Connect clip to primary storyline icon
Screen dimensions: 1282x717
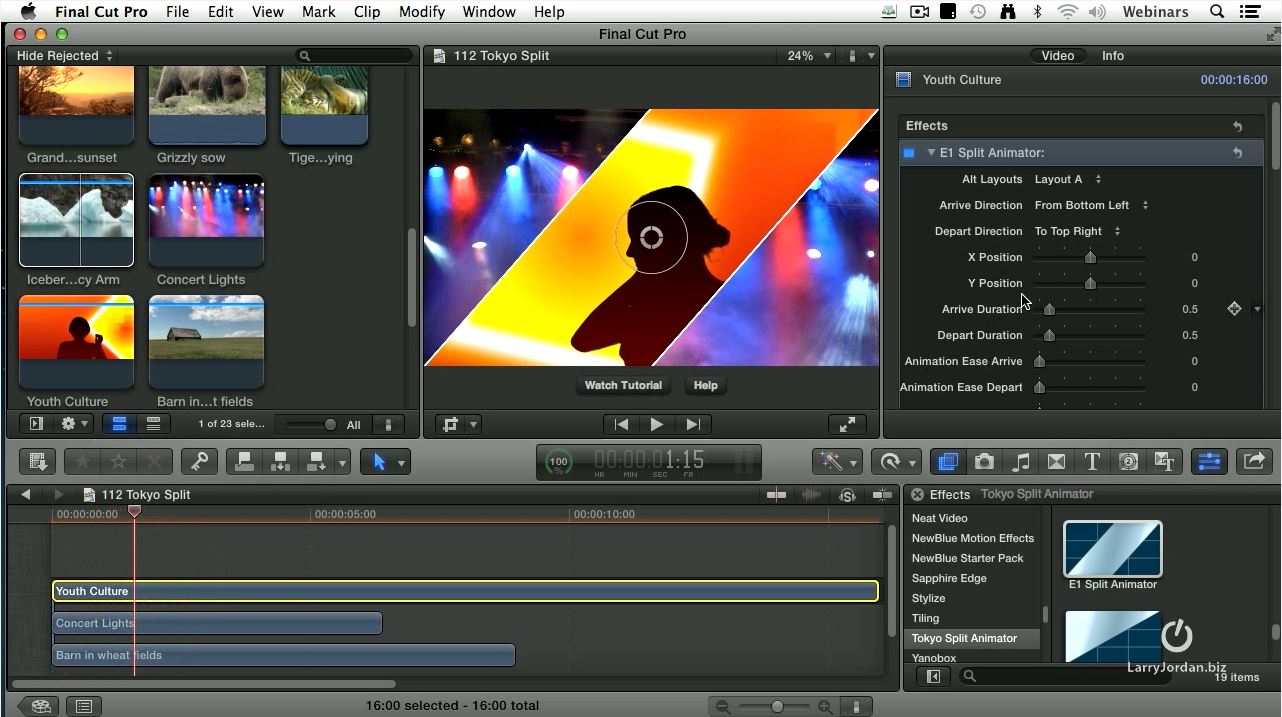pos(245,461)
